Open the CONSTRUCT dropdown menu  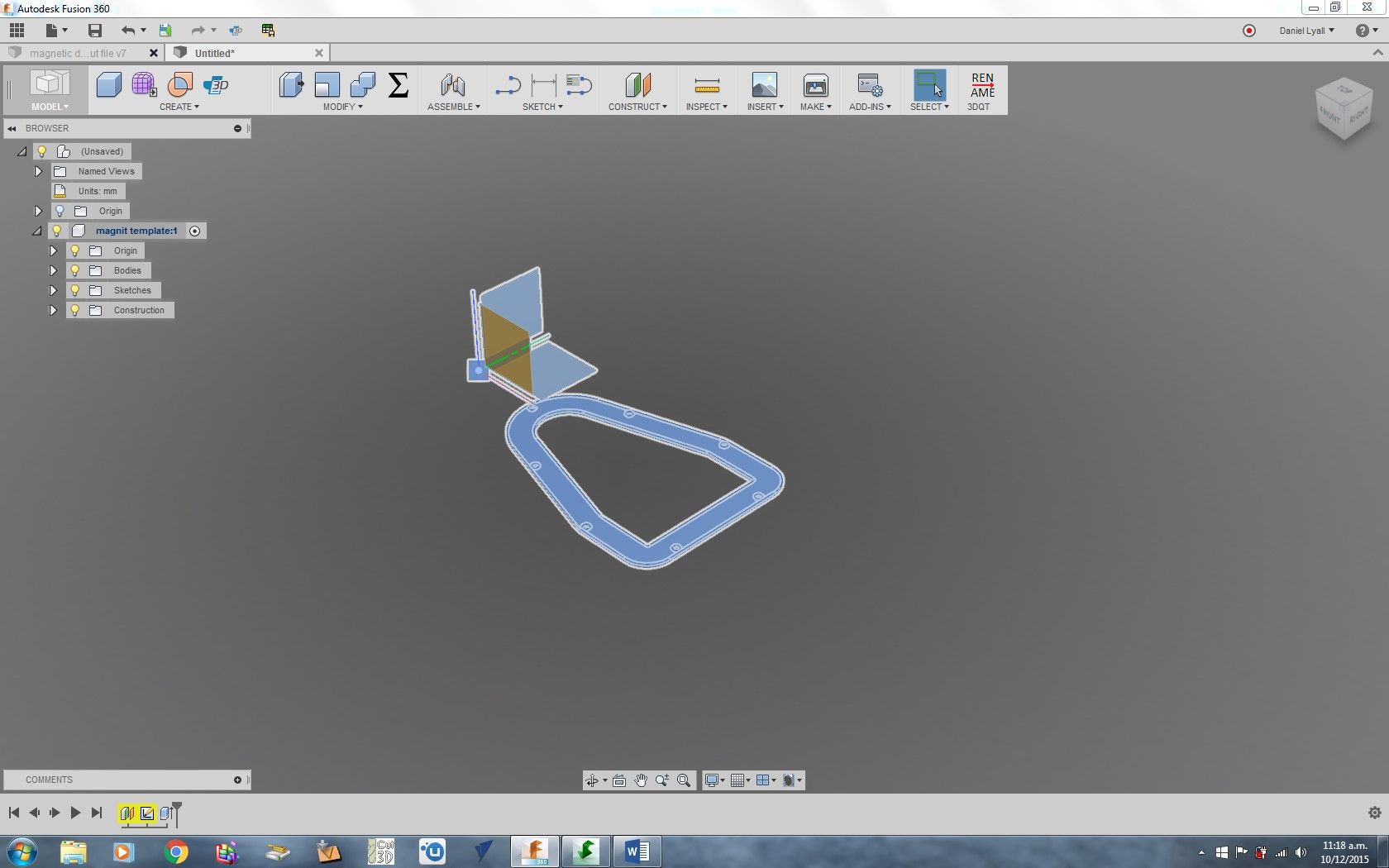[x=637, y=107]
